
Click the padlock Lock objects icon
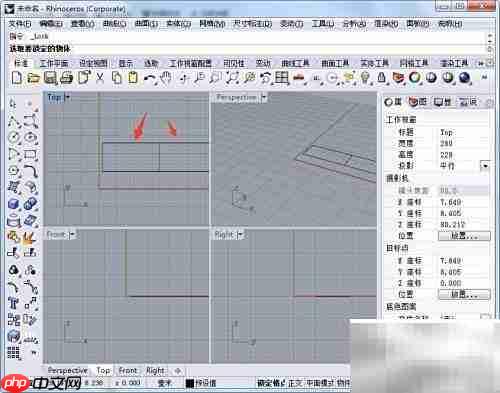pos(381,78)
